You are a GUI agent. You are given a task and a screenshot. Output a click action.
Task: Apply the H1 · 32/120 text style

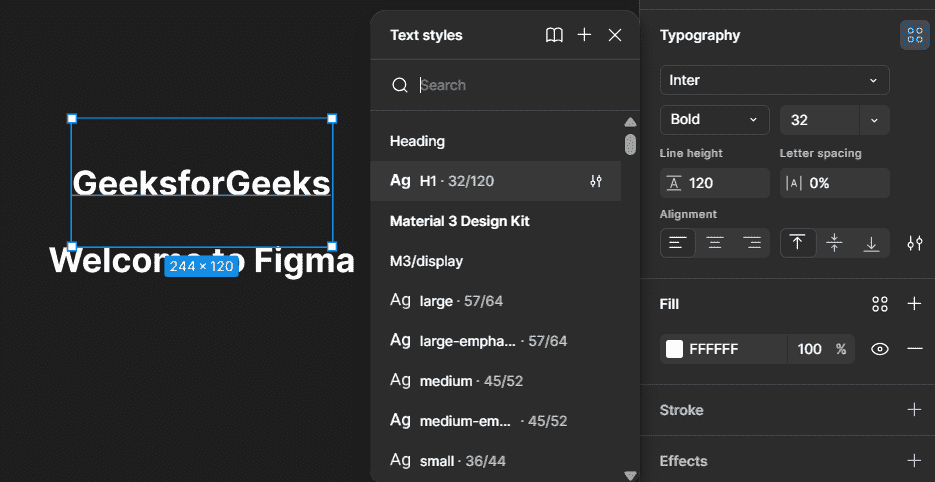click(496, 181)
